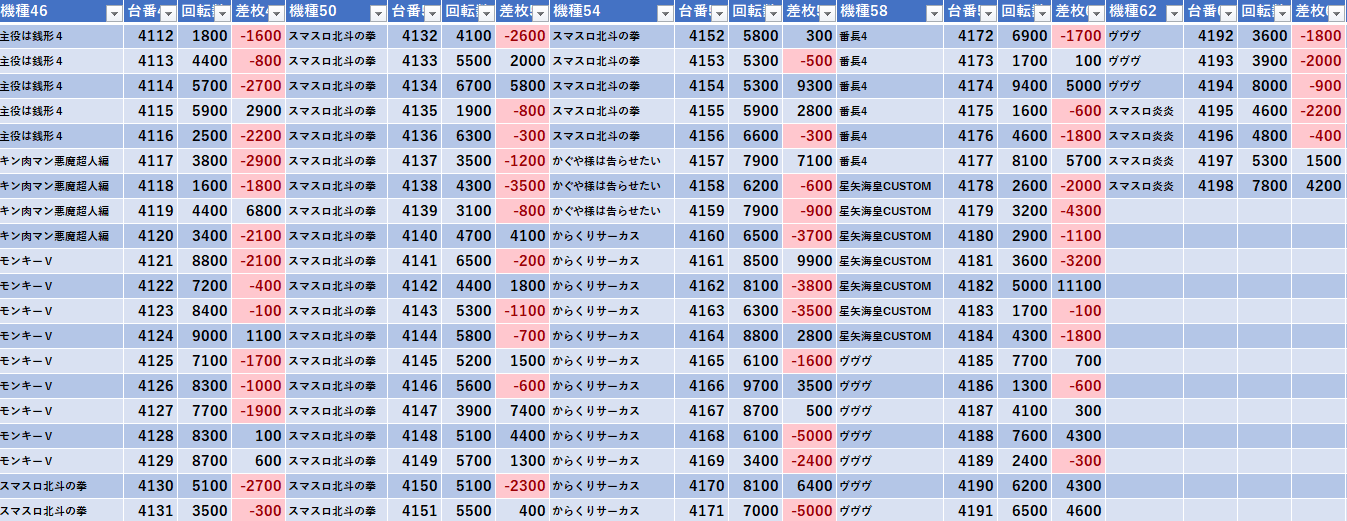Click the 9700 rotation count cell

click(756, 386)
